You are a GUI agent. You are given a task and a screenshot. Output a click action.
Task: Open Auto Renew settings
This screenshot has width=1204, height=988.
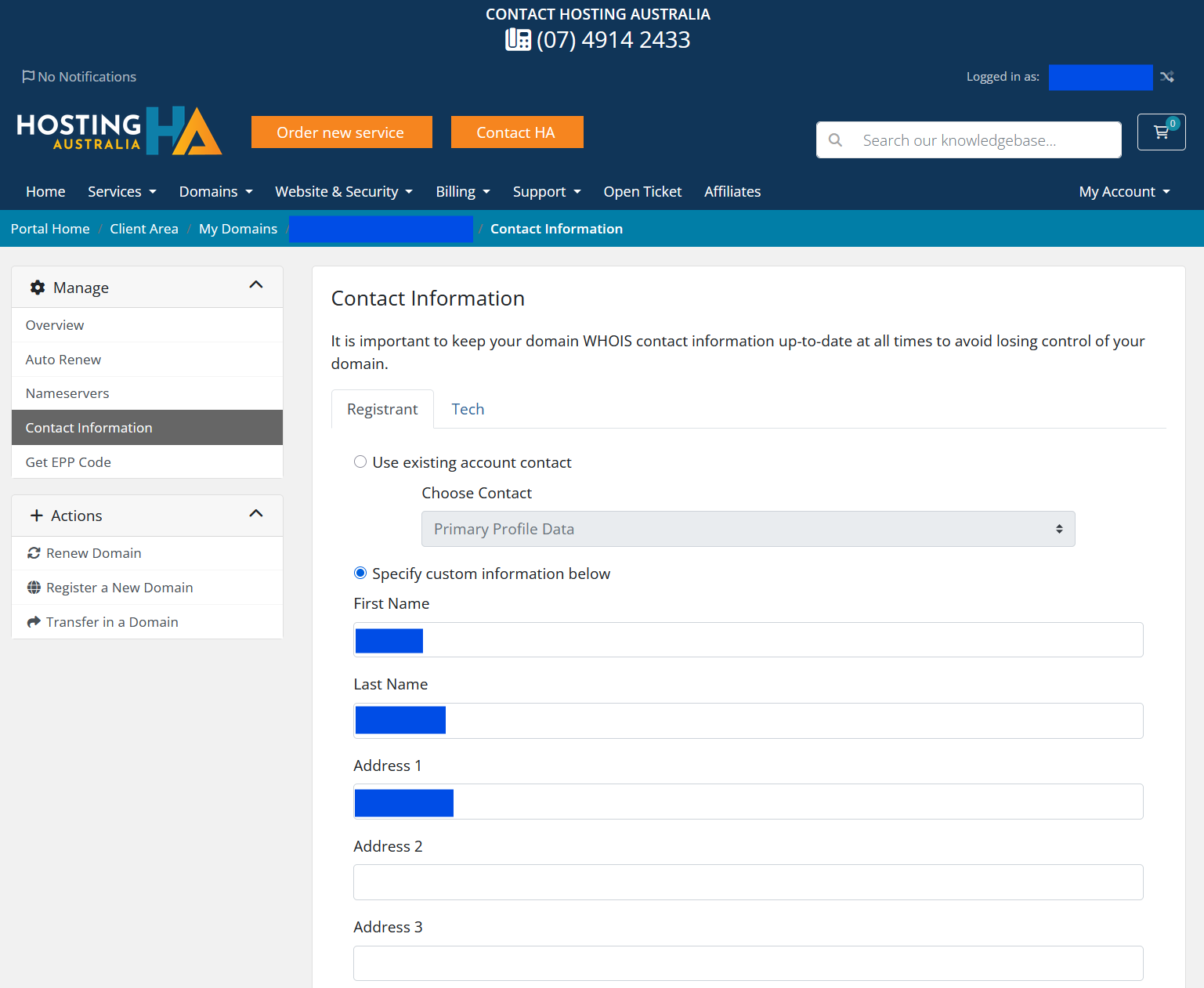pos(147,360)
